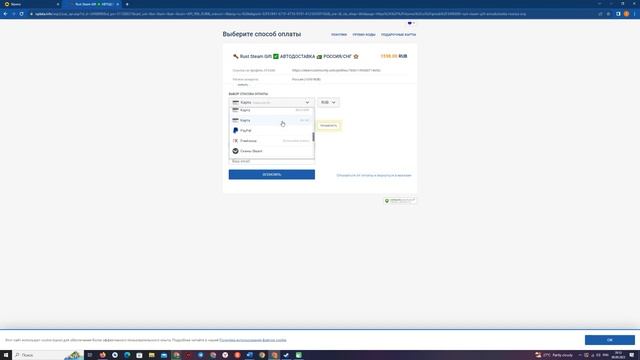Open the notification center icon

[x=632, y=355]
